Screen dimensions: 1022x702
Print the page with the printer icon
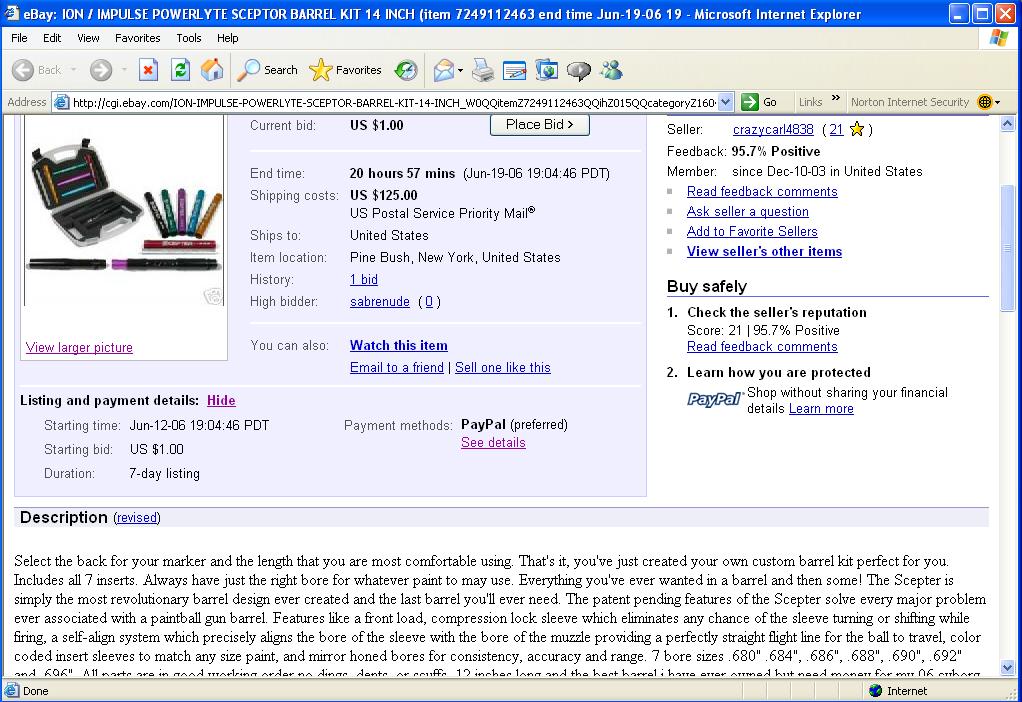(483, 70)
